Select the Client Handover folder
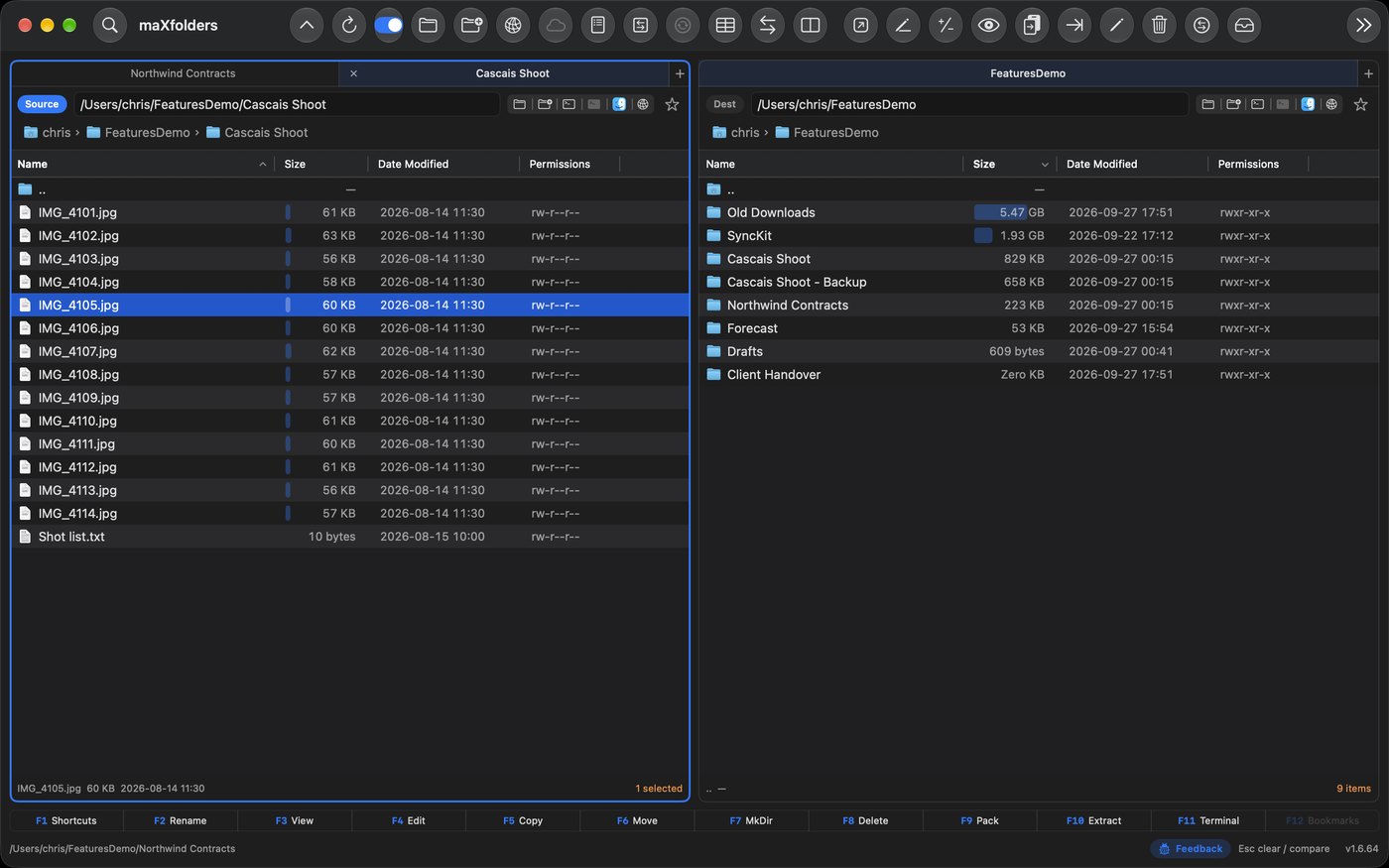Screen dimensions: 1389x868 tap(1039, 374)
